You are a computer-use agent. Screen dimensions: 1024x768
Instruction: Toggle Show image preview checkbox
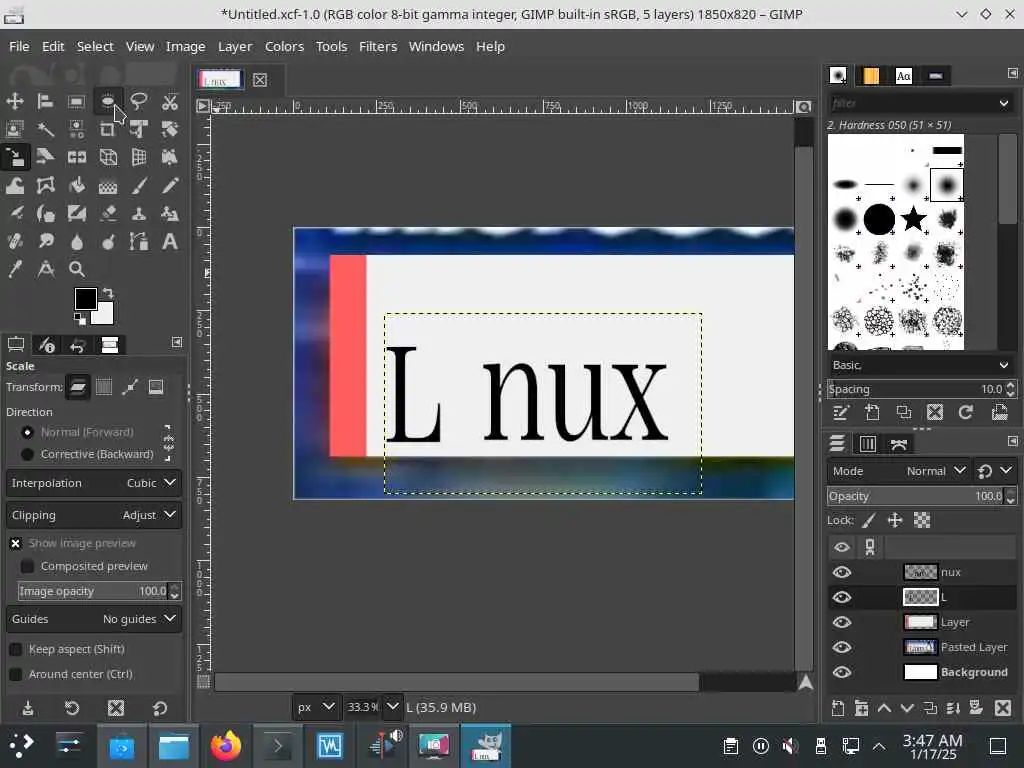(x=16, y=543)
